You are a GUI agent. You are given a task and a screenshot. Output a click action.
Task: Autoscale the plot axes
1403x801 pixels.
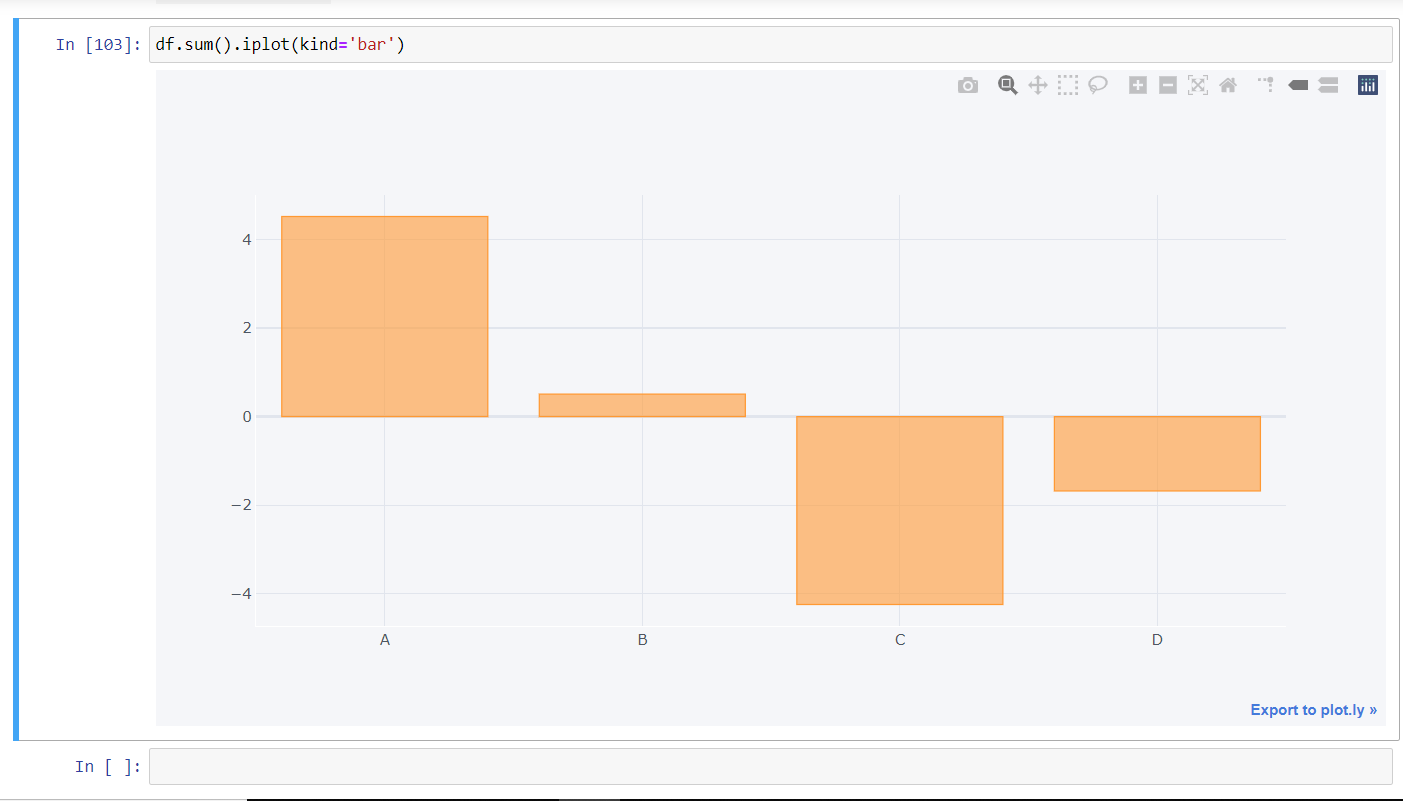pos(1197,86)
